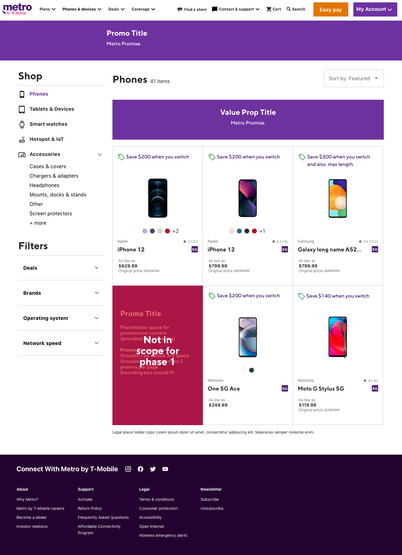Open the Coverage menu
Viewport: 402px width, 555px height.
coord(143,9)
